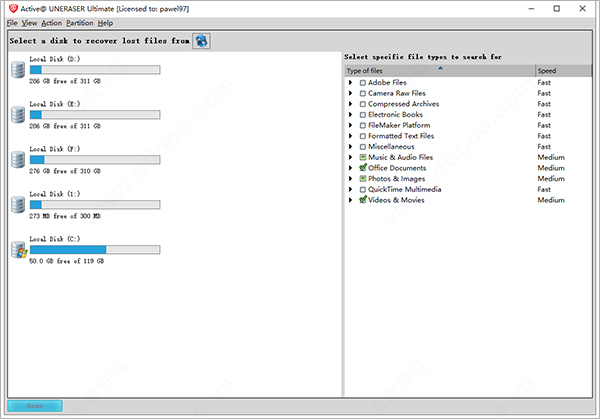Select the Local Disk (F:) drive icon
Image resolution: width=600 pixels, height=419 pixels.
click(18, 160)
